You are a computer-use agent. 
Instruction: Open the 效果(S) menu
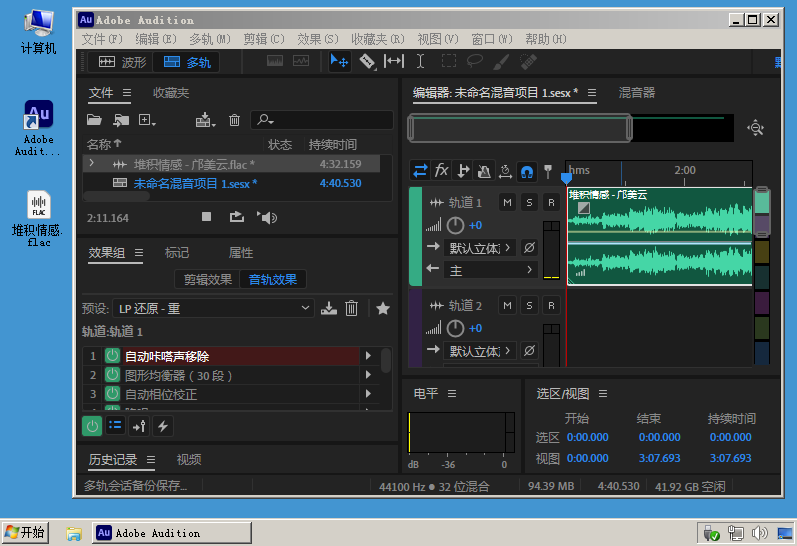tap(318, 39)
